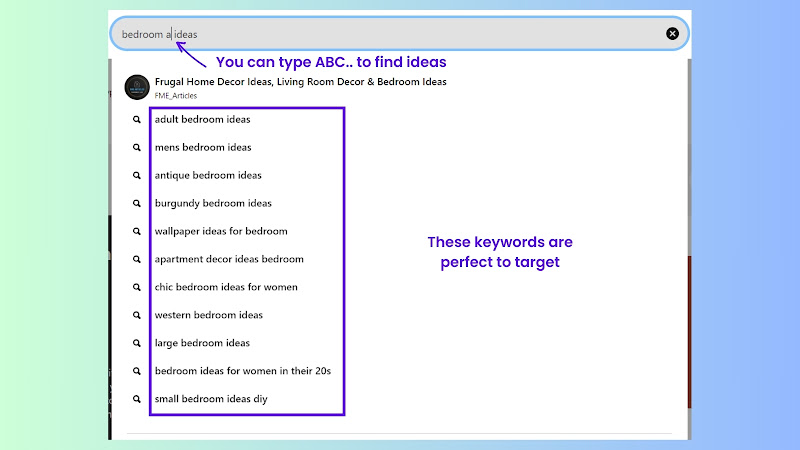This screenshot has height=450, width=800.
Task: Select 'chic bedroom ideas for women'
Action: 226,287
